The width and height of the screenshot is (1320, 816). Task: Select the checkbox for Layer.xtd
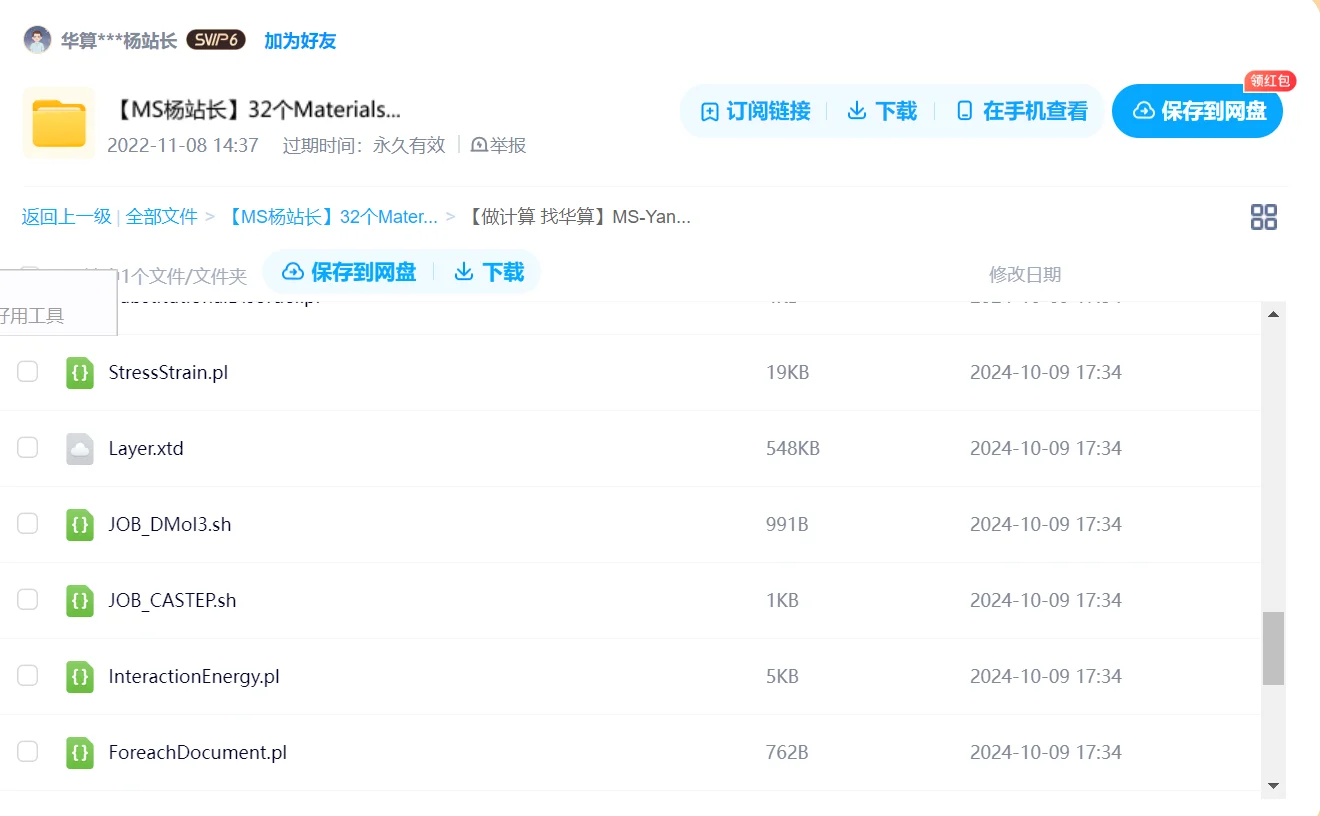[27, 447]
